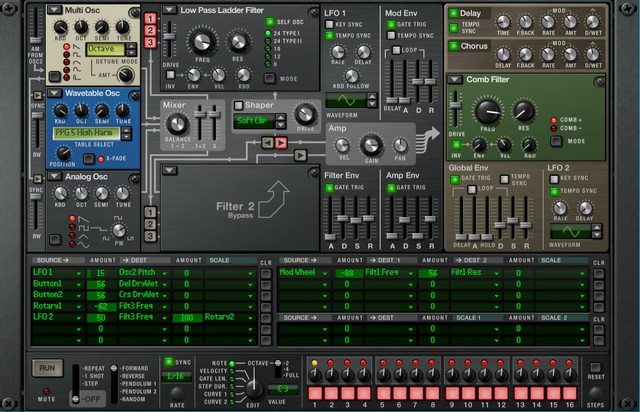This screenshot has height=412, width=640.
Task: Select lower routing button 3 (gray)
Action: [150, 236]
